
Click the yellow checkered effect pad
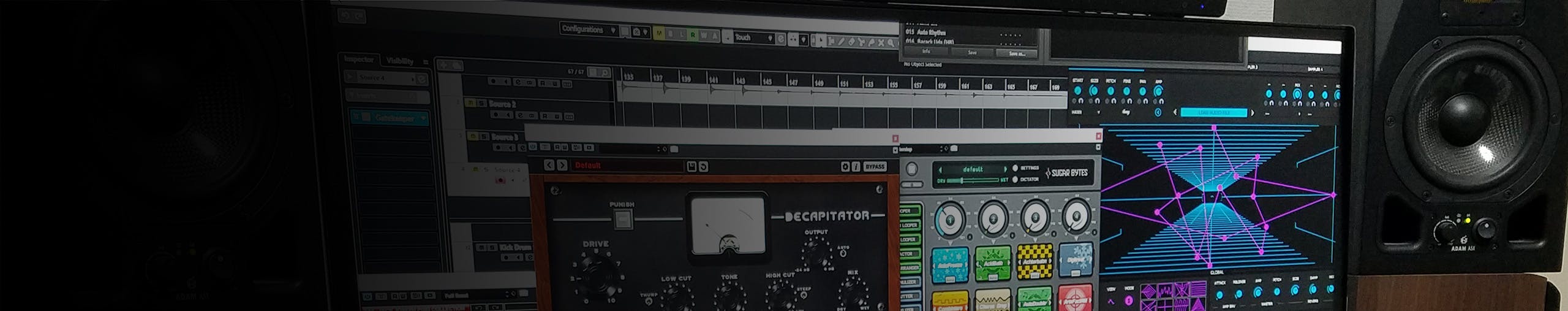click(x=1035, y=262)
